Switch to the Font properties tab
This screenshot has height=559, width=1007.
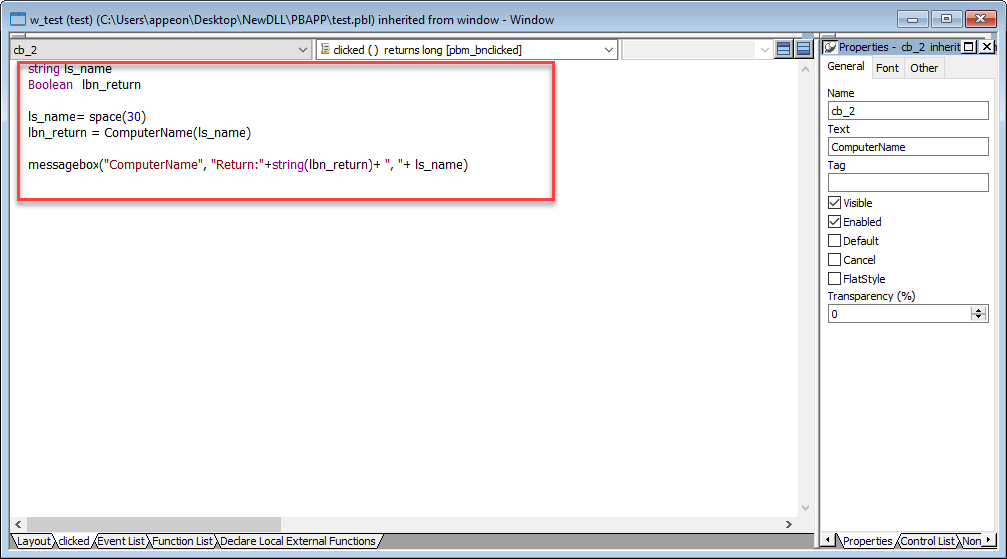pyautogui.click(x=887, y=68)
